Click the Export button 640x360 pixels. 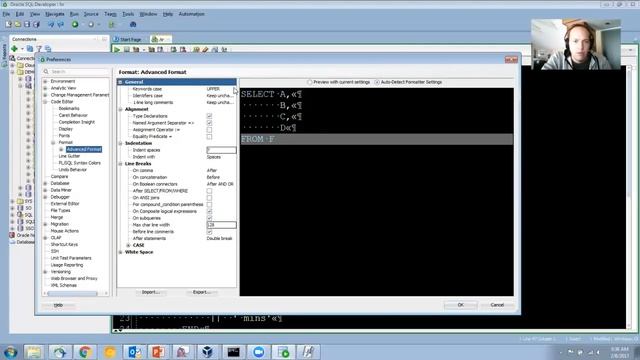tap(201, 292)
